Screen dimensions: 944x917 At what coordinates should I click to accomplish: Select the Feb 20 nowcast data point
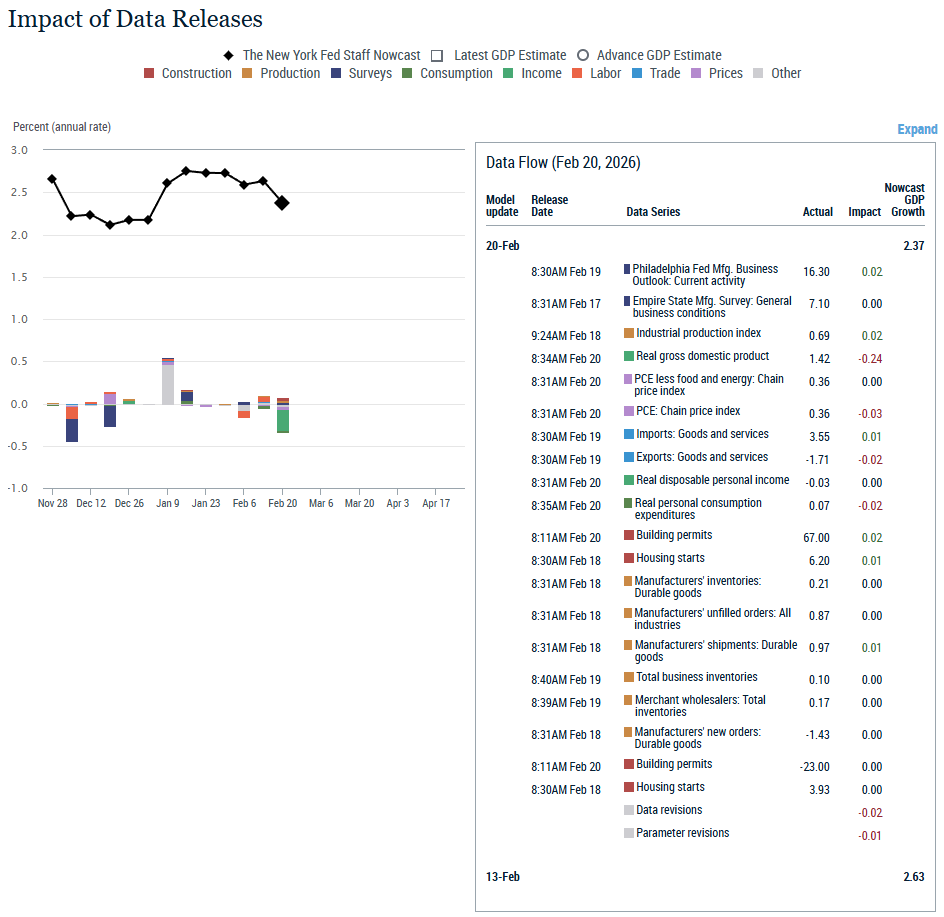(x=282, y=203)
